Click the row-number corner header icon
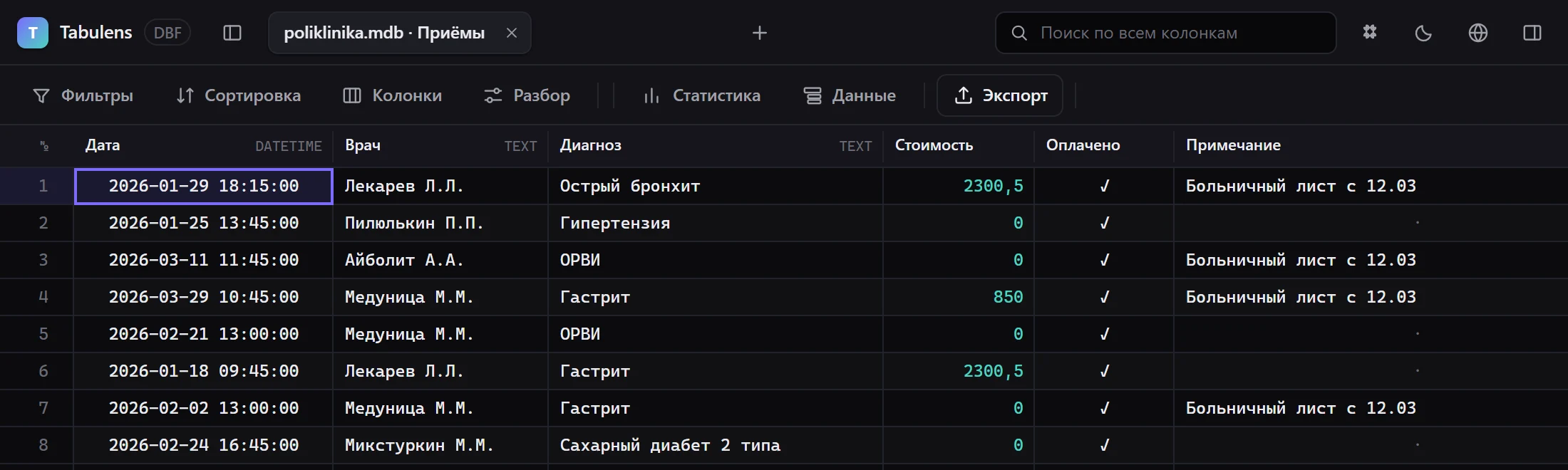Screen dimensions: 1568x470 pyautogui.click(x=43, y=146)
